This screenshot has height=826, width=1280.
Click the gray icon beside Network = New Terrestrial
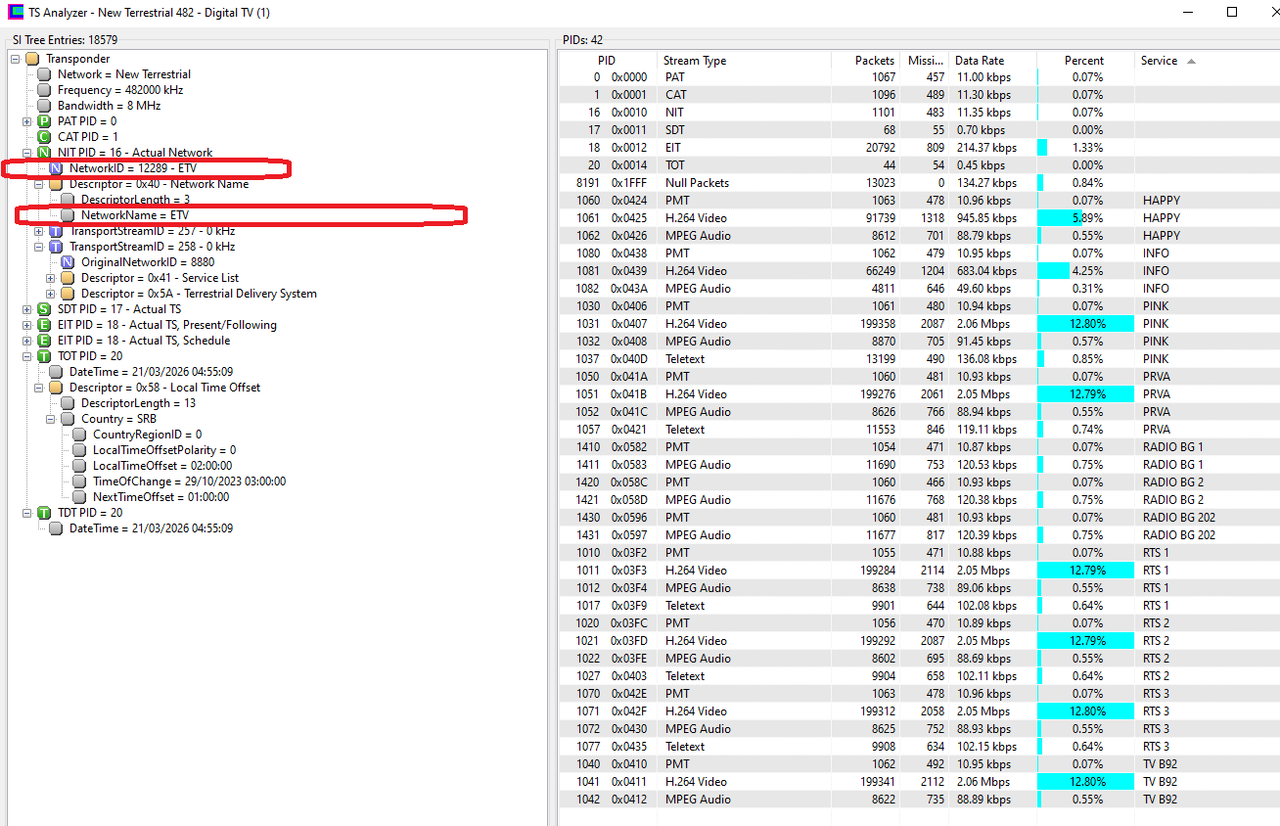click(x=44, y=74)
